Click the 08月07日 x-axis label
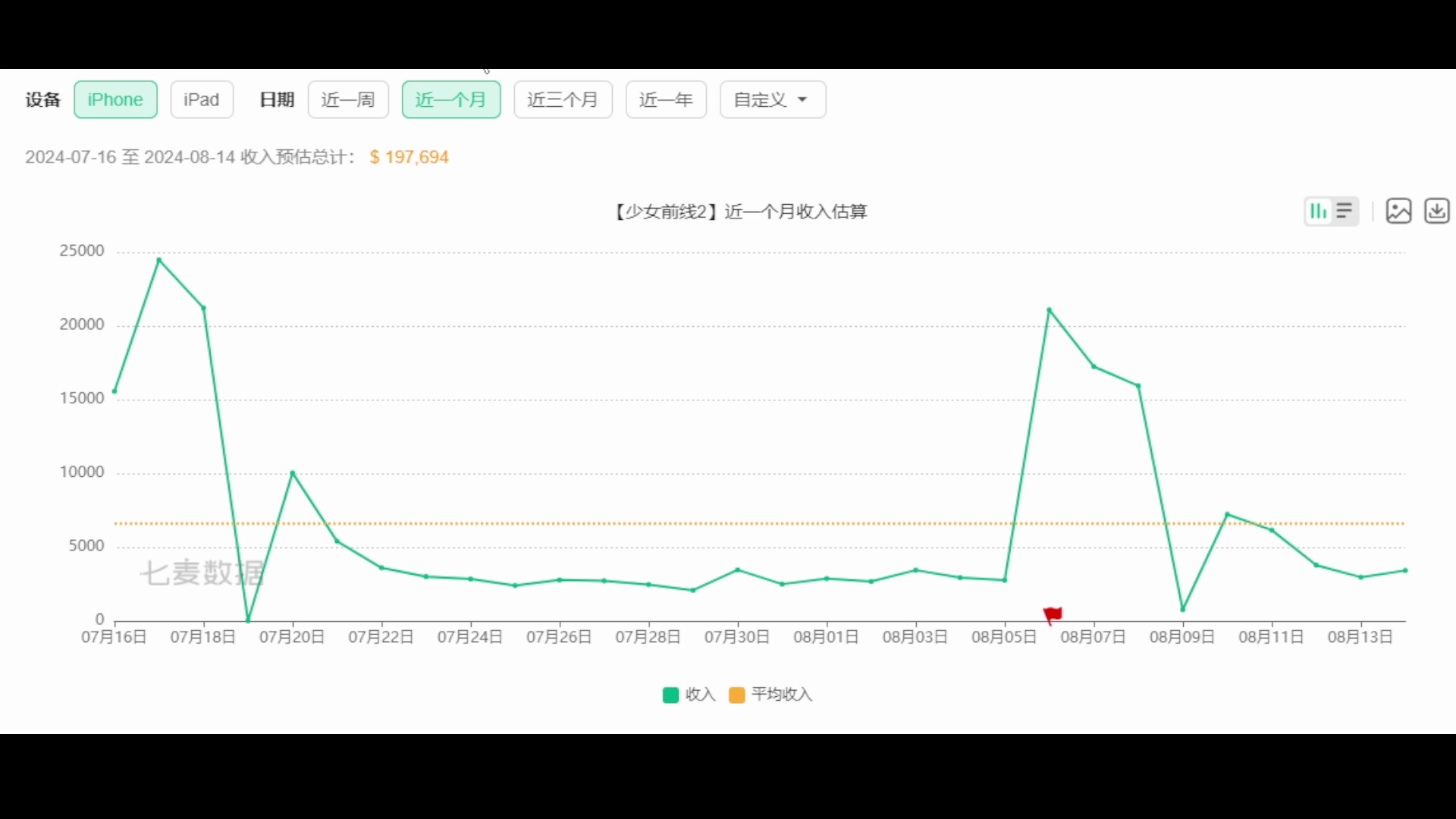Viewport: 1456px width, 819px height. [1094, 637]
